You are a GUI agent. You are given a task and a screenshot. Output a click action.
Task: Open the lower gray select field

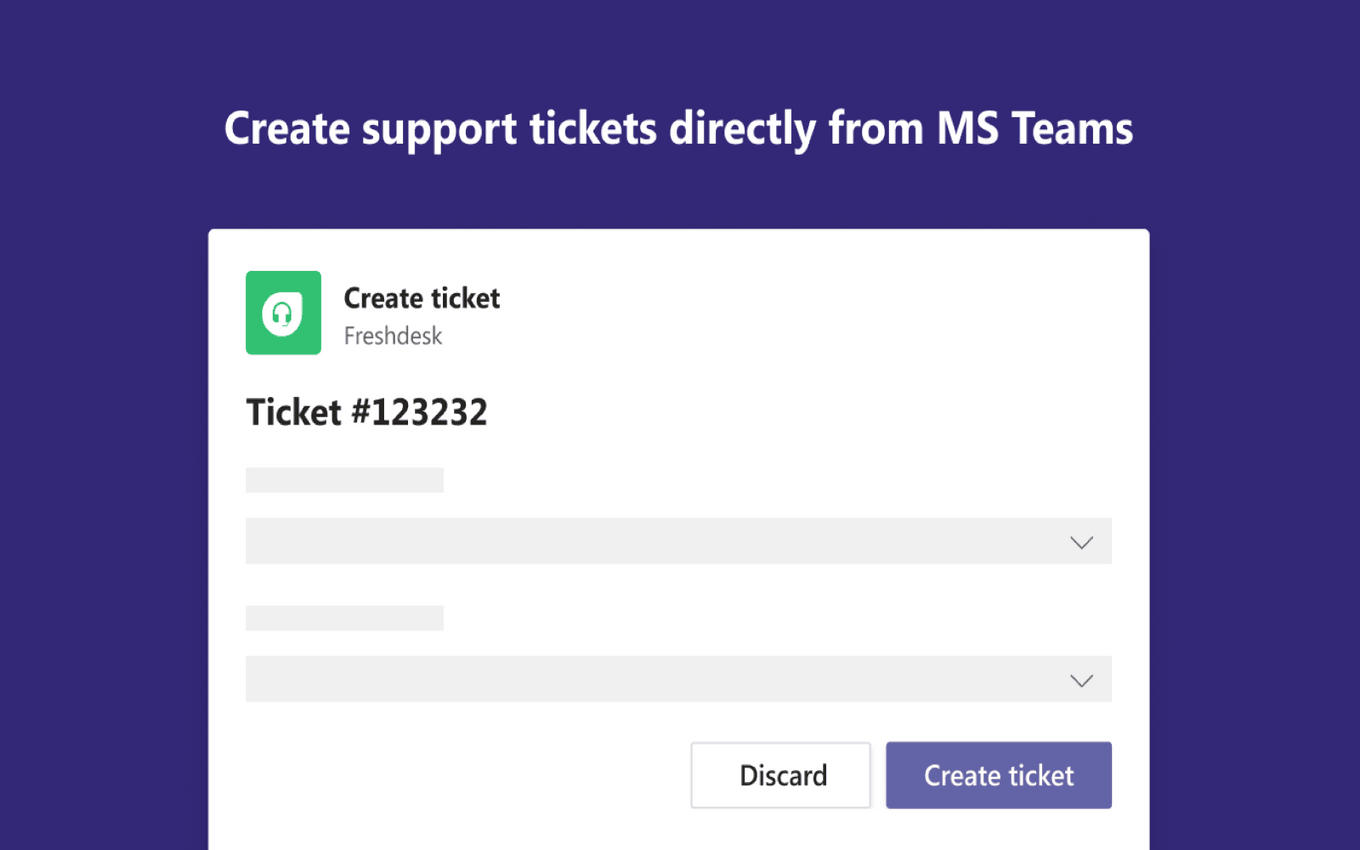click(x=678, y=679)
